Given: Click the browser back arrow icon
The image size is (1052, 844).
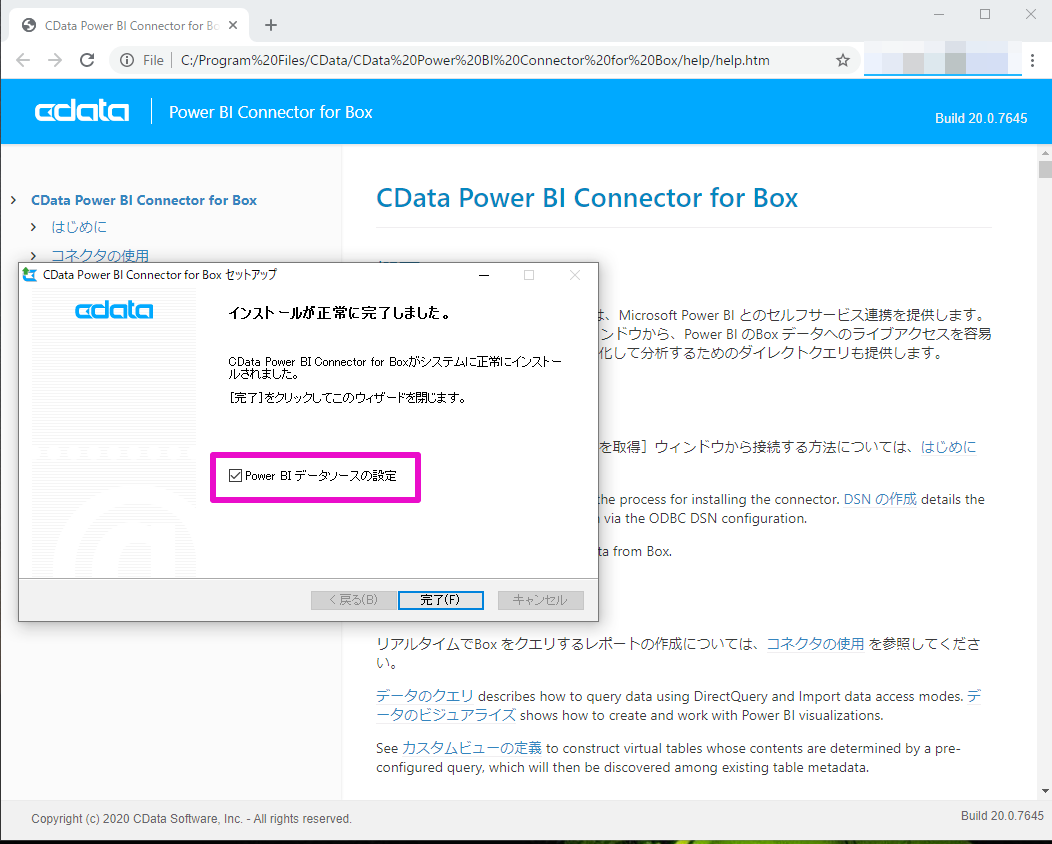Looking at the screenshot, I should click(x=23, y=60).
